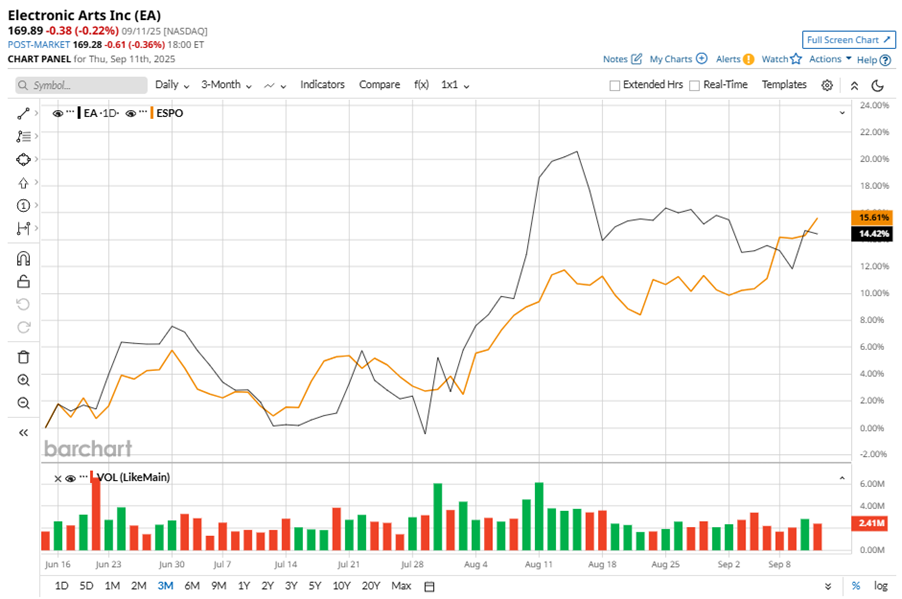Select the 6M time range

192,586
